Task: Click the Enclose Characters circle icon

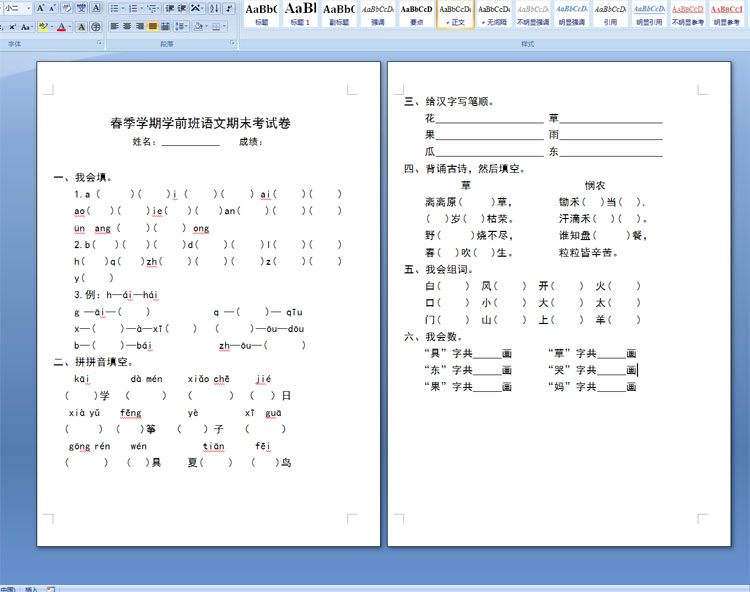Action: point(96,27)
